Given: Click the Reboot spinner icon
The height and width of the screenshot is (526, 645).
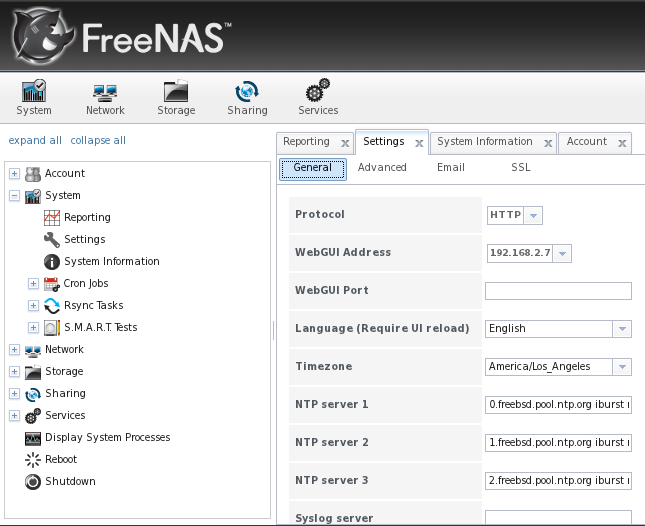Looking at the screenshot, I should (x=32, y=460).
